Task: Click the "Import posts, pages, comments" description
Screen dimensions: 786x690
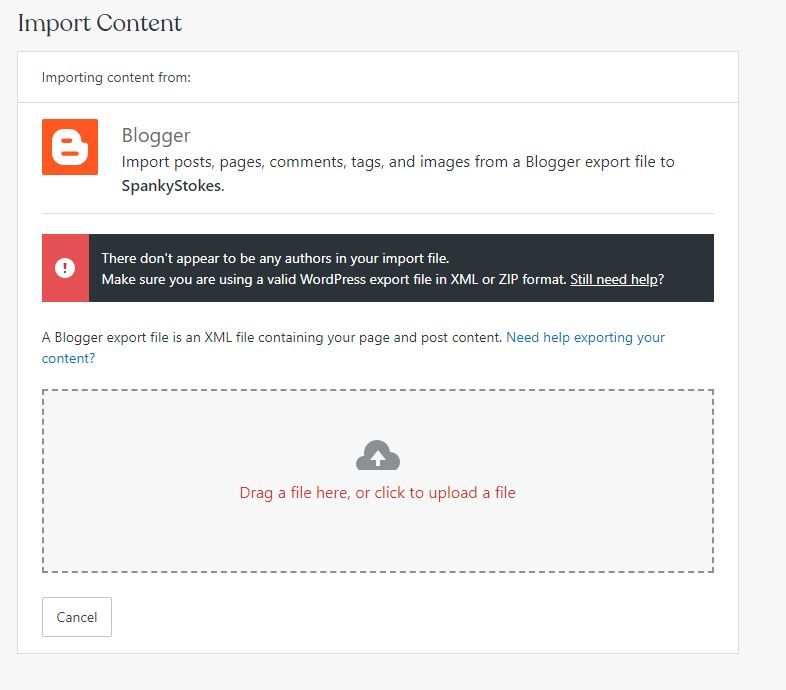Action: 398,161
